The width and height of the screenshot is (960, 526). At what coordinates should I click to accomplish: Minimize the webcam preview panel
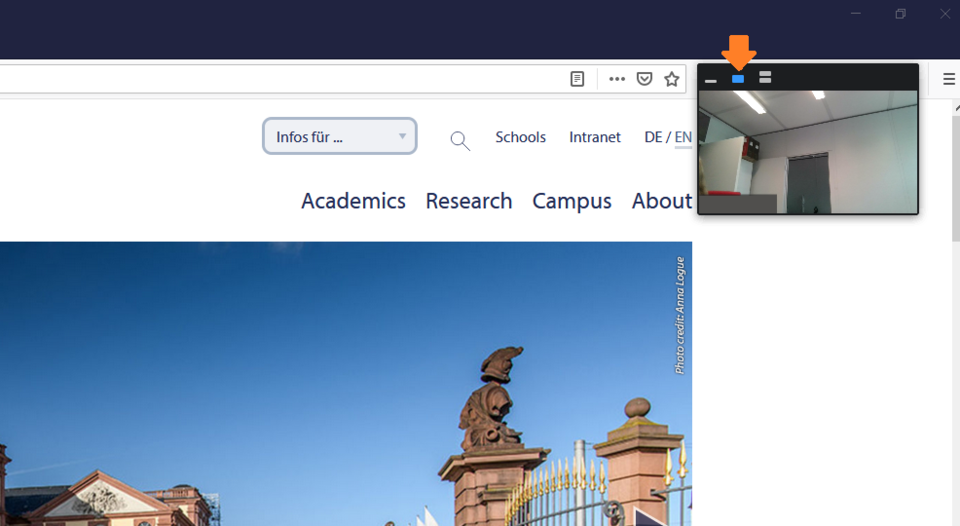[710, 80]
